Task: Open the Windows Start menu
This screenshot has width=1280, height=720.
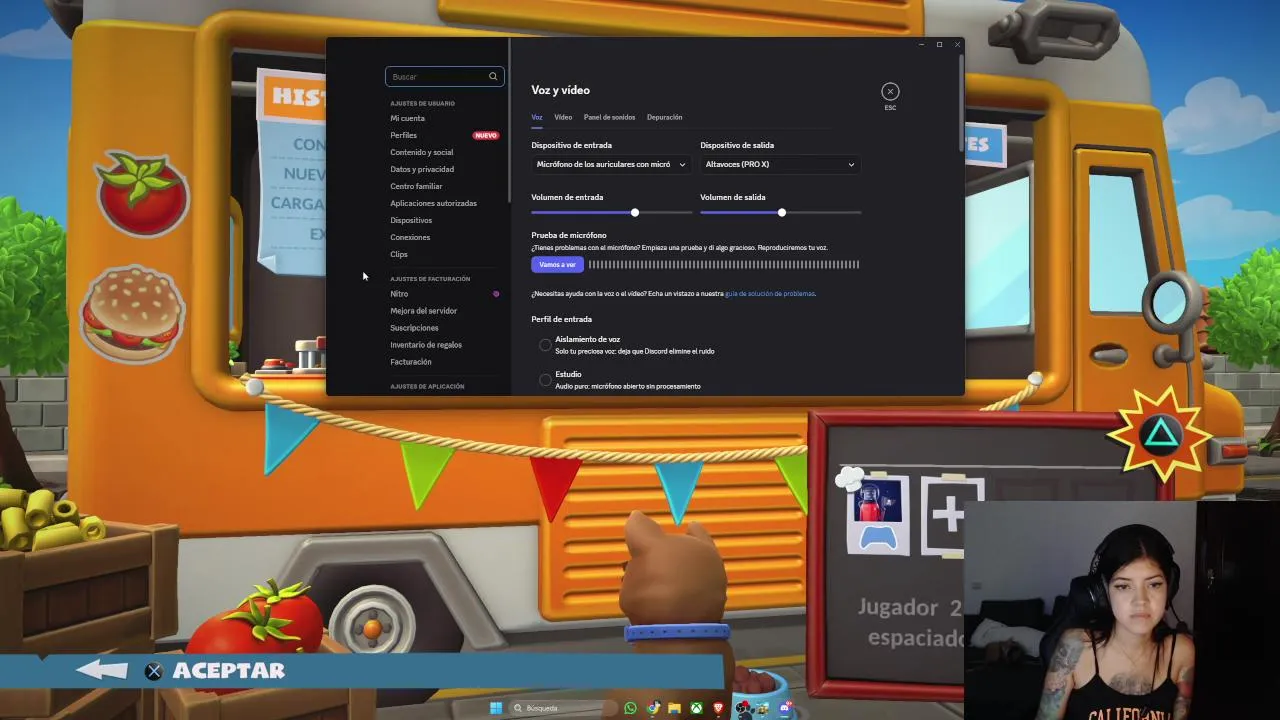Action: 496,708
